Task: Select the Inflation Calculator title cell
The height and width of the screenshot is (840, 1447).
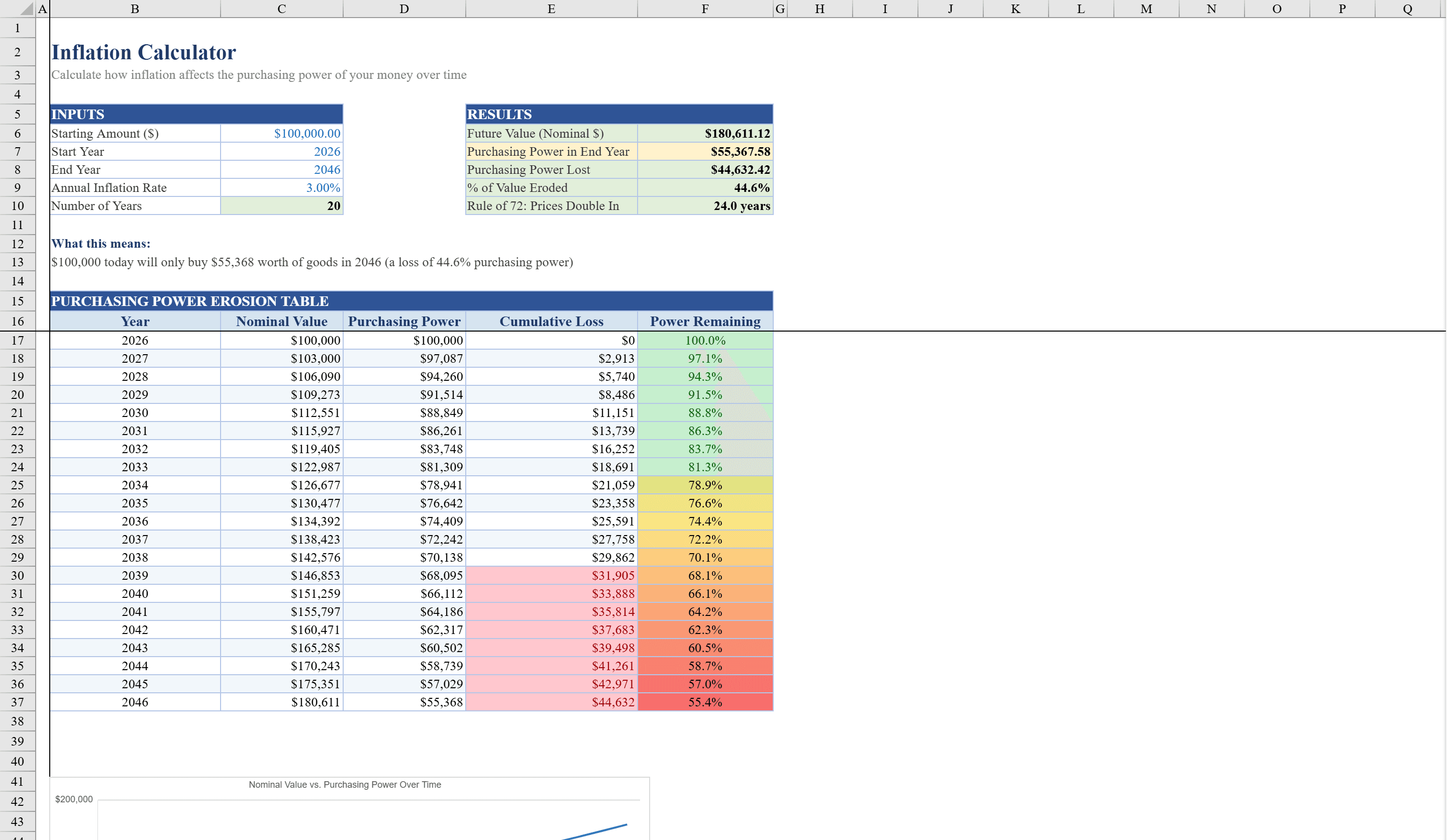Action: click(x=144, y=52)
